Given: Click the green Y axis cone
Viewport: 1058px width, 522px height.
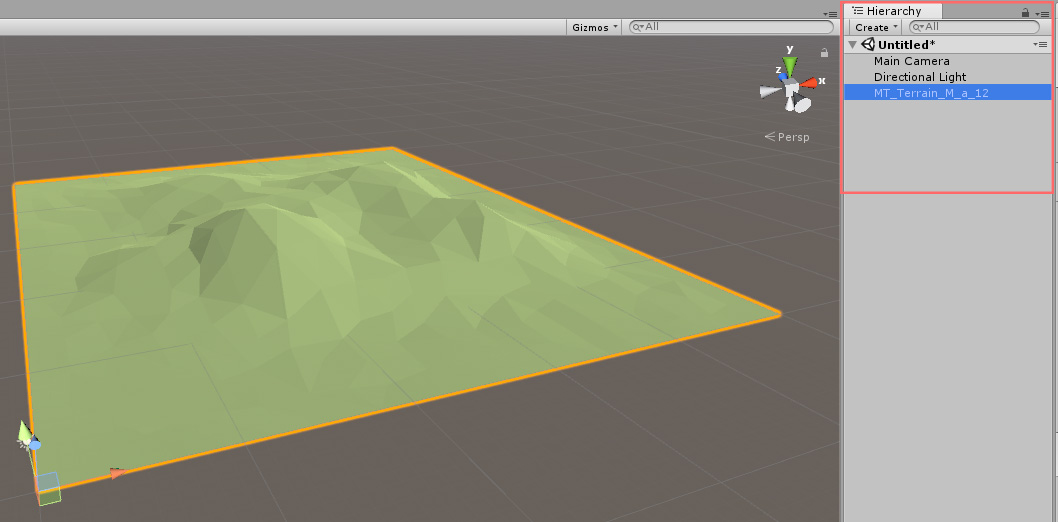Looking at the screenshot, I should click(x=789, y=66).
